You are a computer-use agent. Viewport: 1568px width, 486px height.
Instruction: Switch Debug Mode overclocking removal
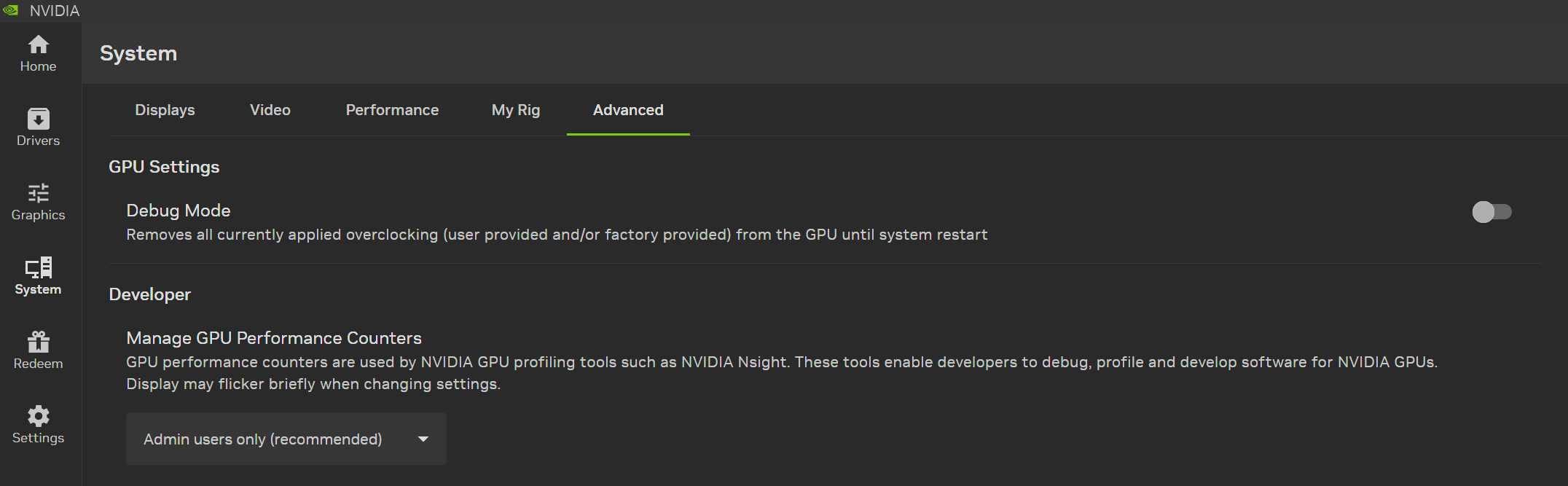coord(1491,212)
